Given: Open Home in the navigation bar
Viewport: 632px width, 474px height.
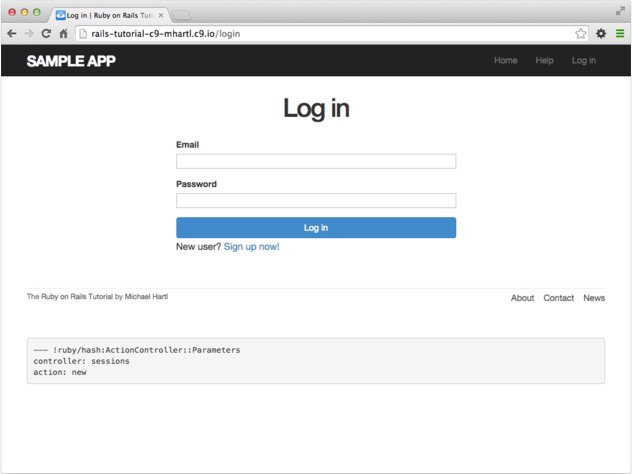Looking at the screenshot, I should click(x=505, y=61).
